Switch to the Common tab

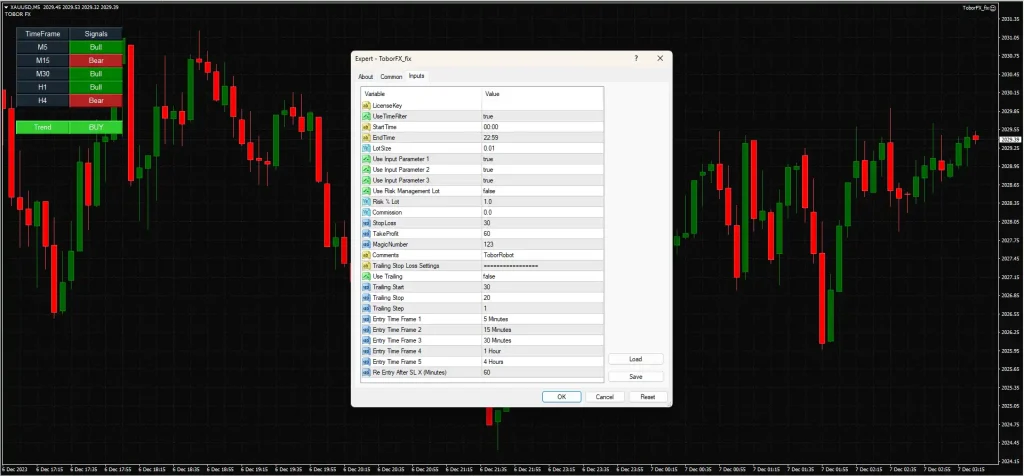pyautogui.click(x=391, y=76)
